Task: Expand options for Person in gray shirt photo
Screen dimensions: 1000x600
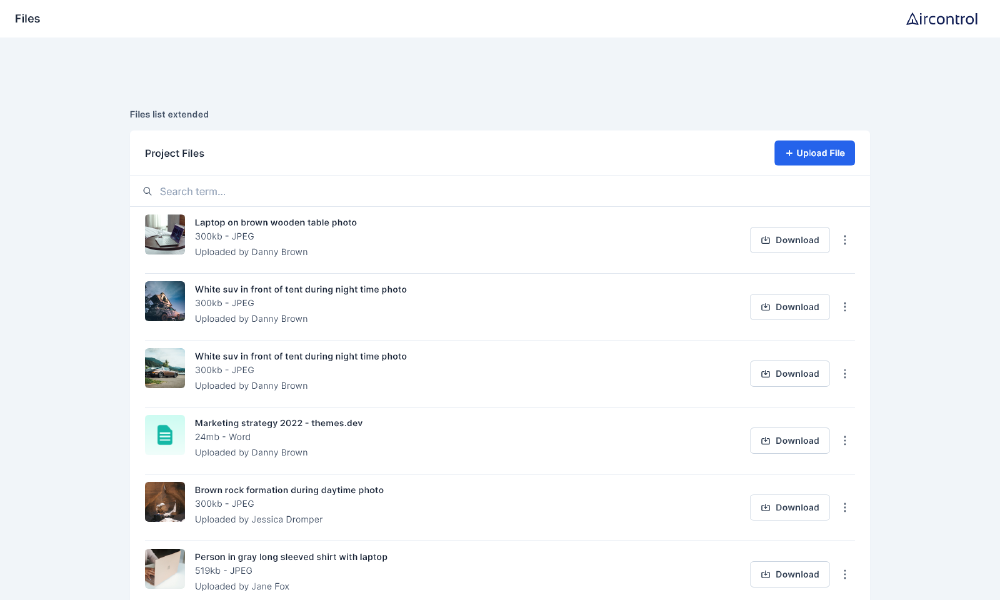Action: point(845,574)
